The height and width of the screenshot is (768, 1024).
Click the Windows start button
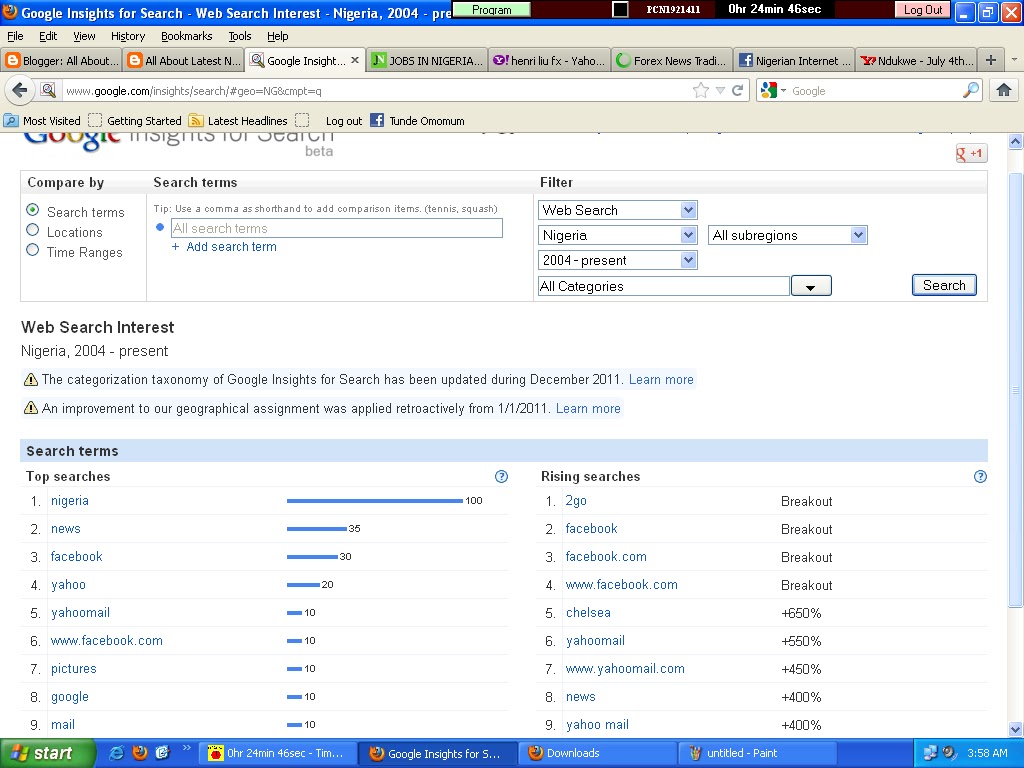point(47,753)
